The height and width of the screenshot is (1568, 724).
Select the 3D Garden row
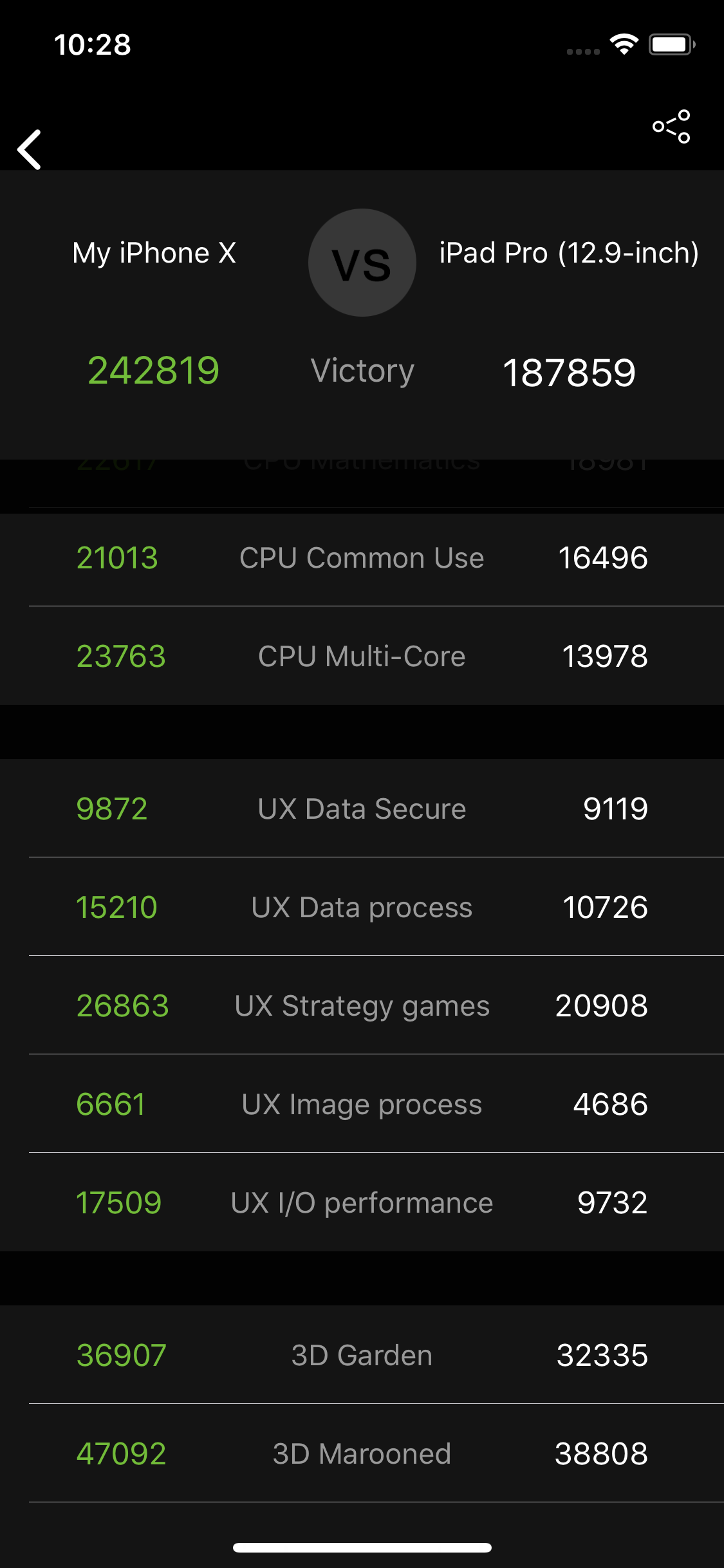pos(362,1355)
